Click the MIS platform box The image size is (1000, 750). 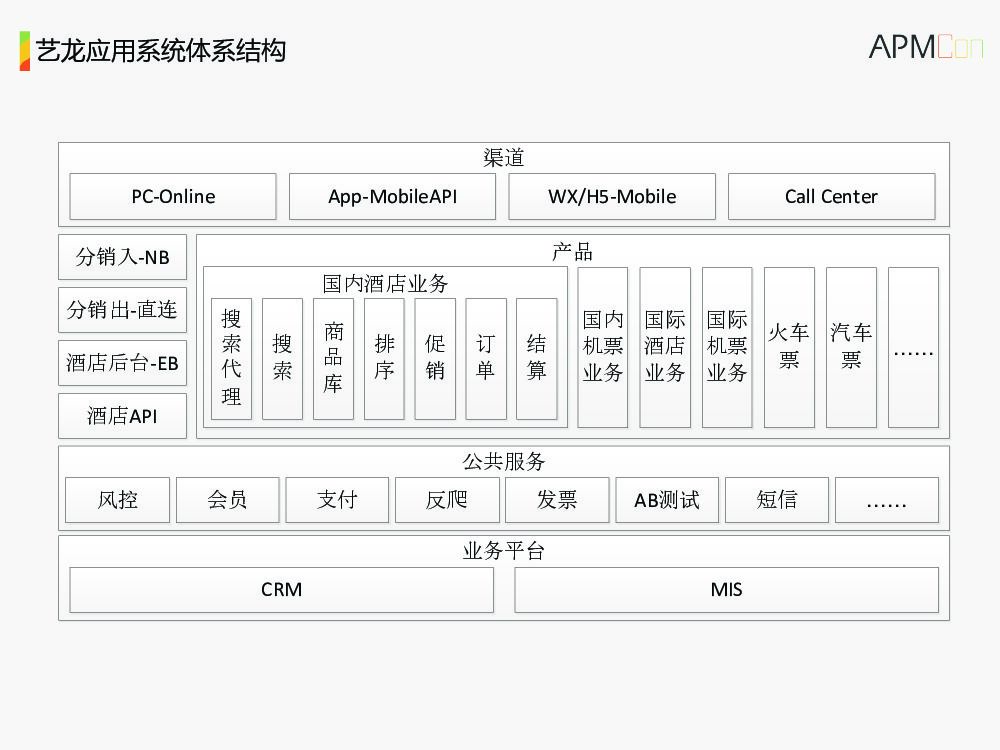click(x=726, y=590)
